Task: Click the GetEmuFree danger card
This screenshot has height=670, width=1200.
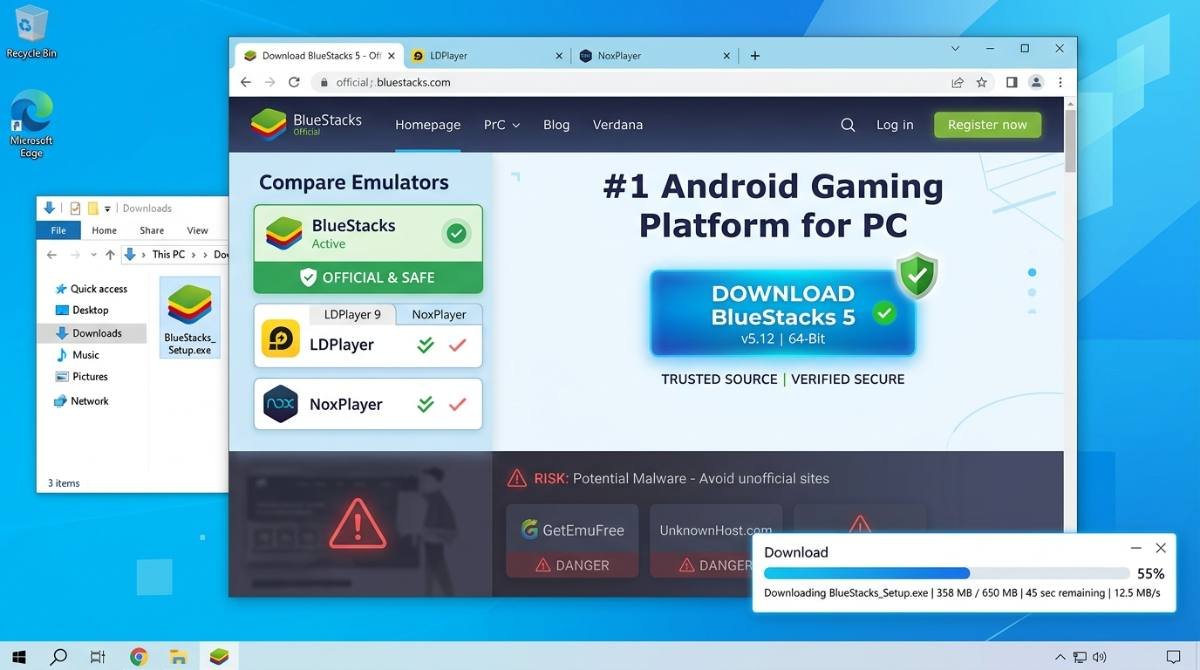Action: [573, 541]
